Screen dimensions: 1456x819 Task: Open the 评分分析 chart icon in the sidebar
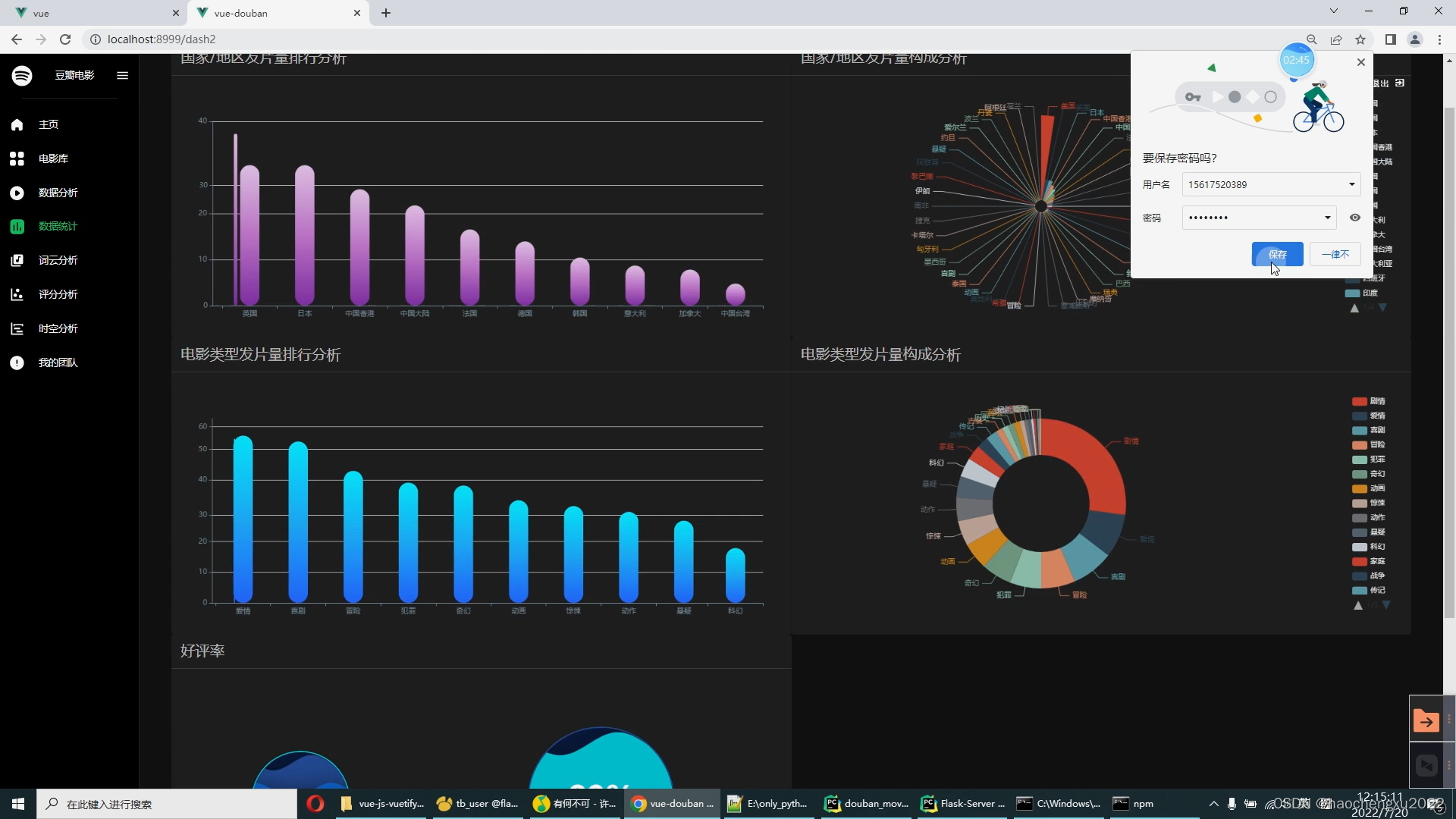click(x=17, y=294)
